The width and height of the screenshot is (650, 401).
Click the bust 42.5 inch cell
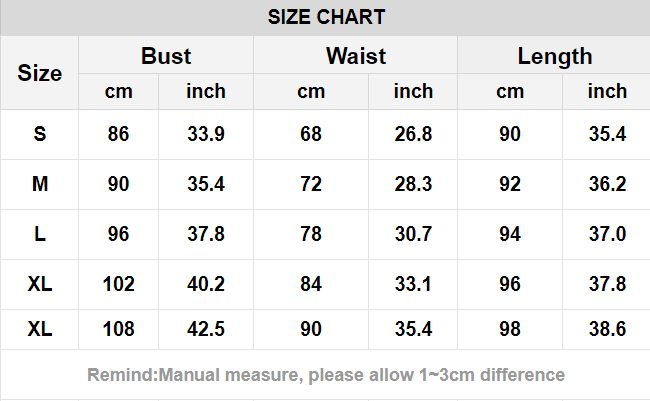pos(206,329)
